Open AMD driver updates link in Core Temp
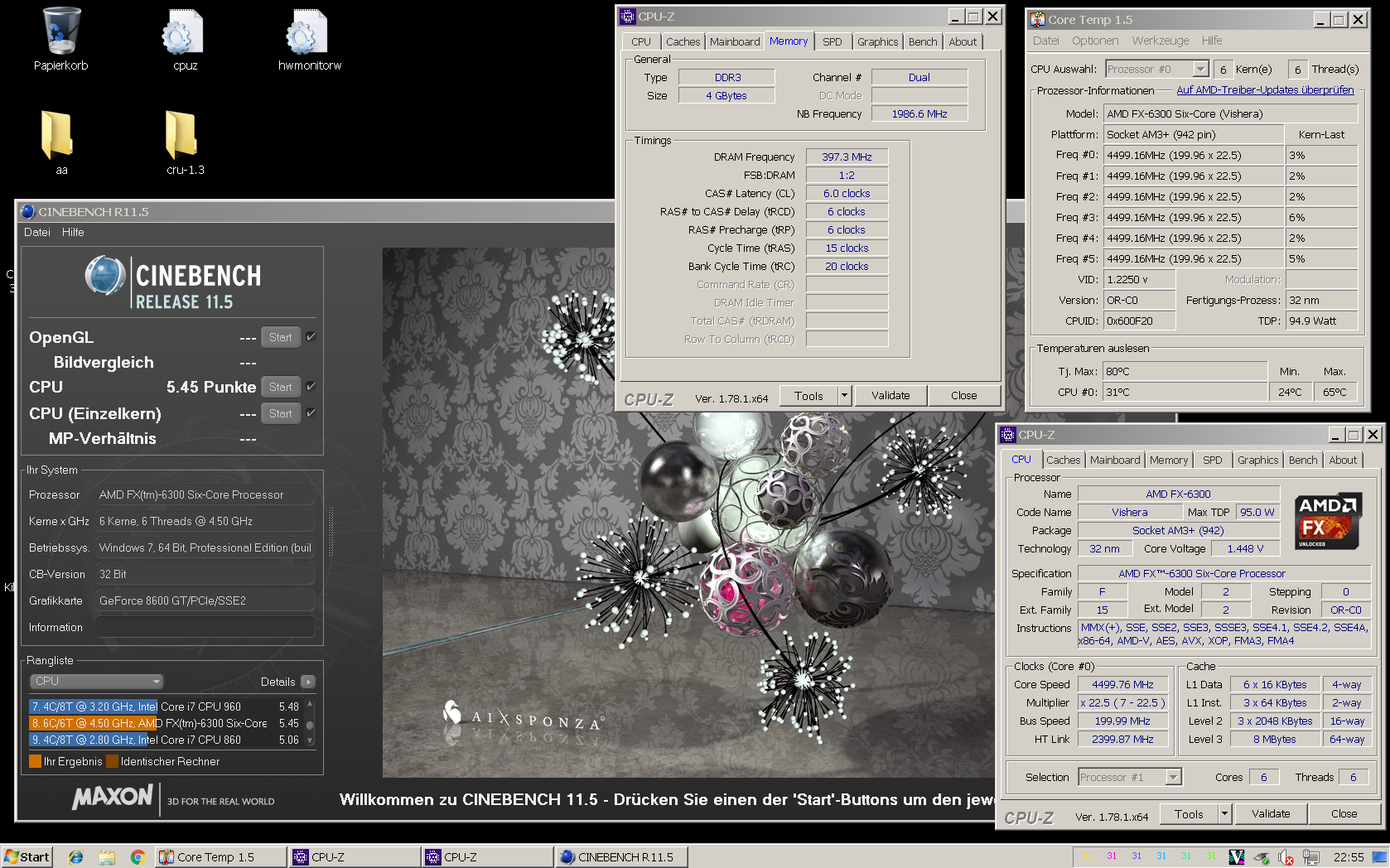 1265,90
